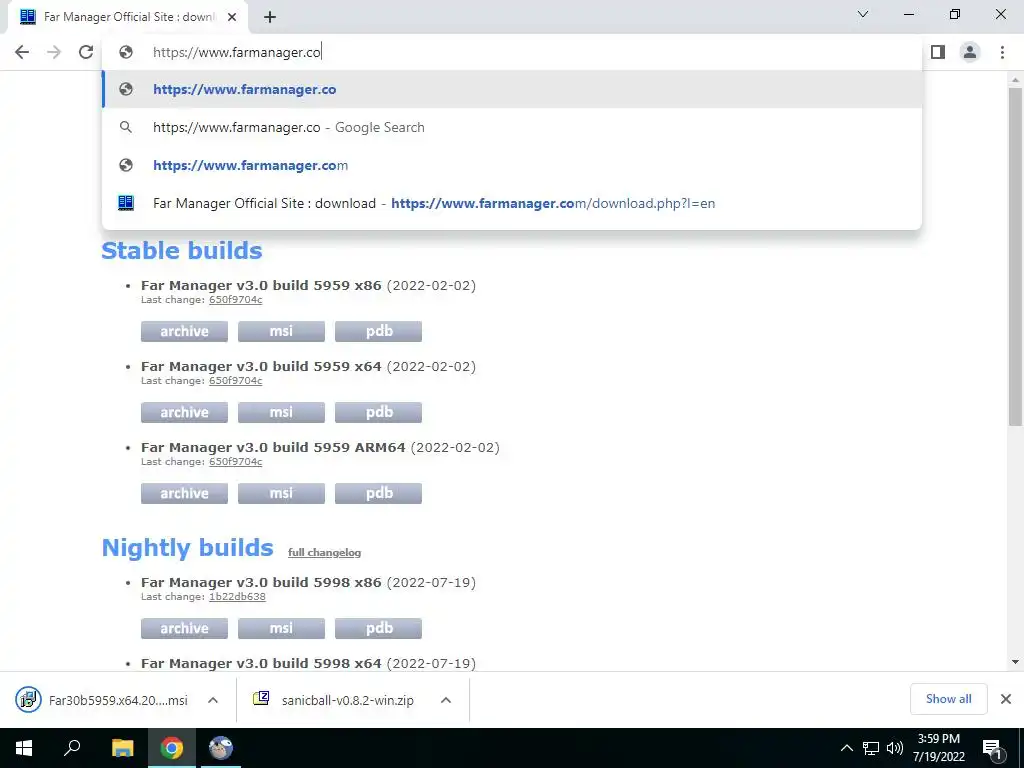Download msi for build 5959 x86

pyautogui.click(x=281, y=331)
